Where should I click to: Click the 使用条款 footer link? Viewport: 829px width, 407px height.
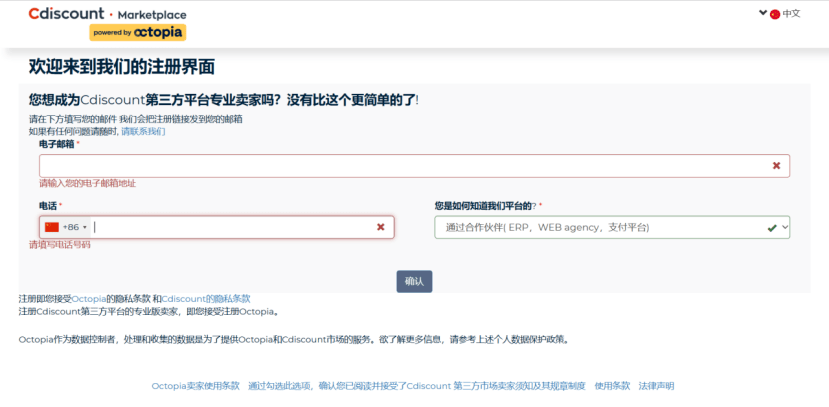[x=612, y=385]
